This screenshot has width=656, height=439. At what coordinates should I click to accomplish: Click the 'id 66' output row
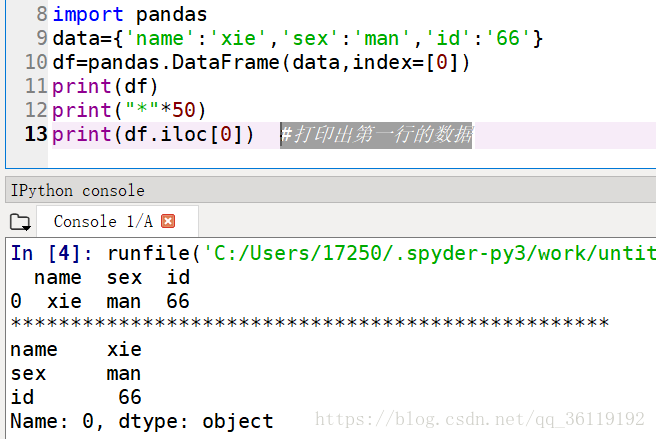click(76, 397)
